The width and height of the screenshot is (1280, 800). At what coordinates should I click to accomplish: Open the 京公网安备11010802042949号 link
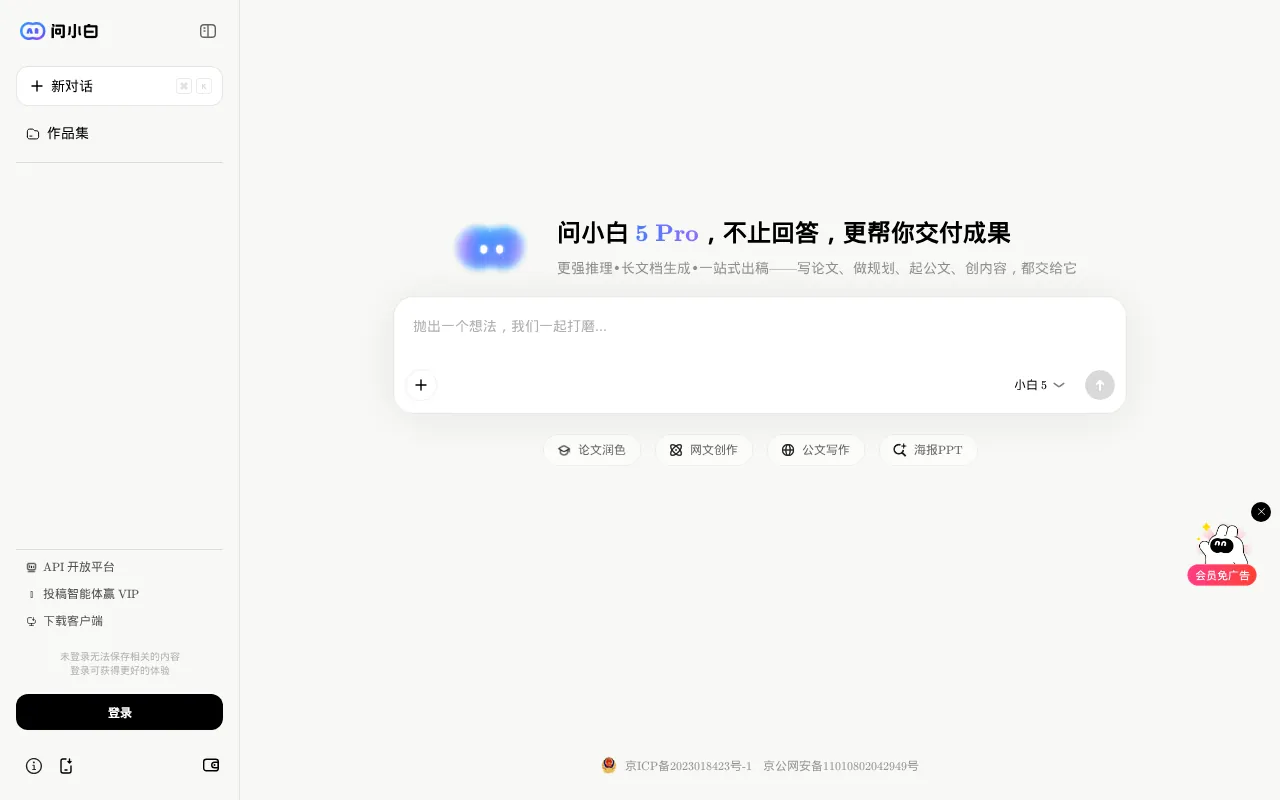click(x=841, y=766)
